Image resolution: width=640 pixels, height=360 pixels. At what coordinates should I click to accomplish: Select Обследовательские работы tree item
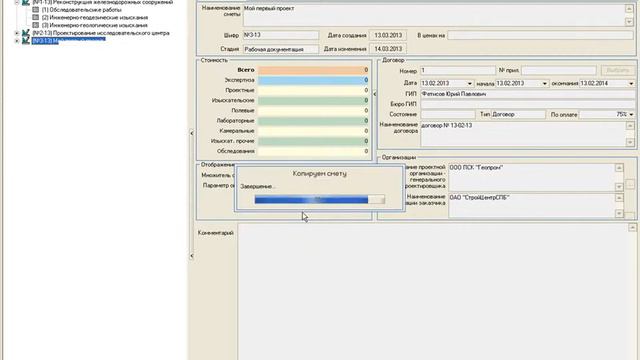click(81, 10)
